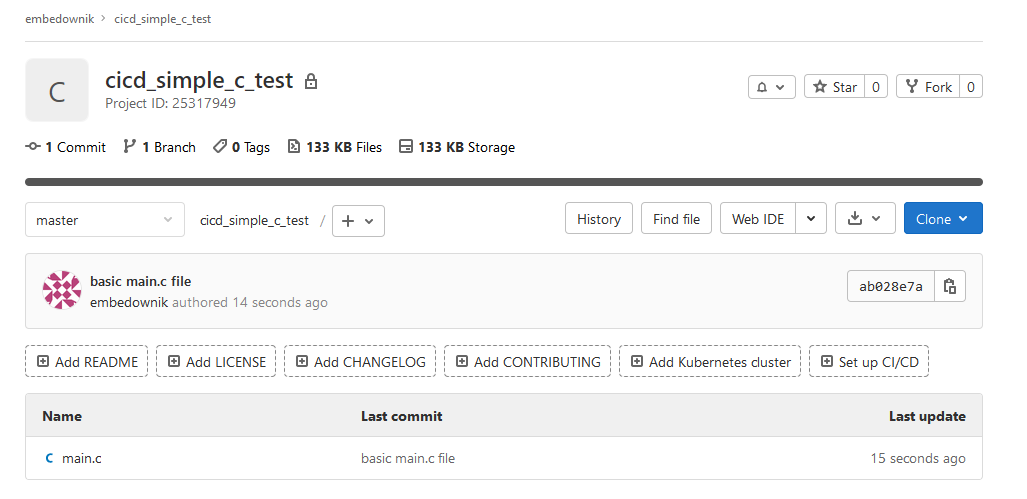Star the cicd_simple_c_test project
1027x499 pixels.
pos(834,87)
